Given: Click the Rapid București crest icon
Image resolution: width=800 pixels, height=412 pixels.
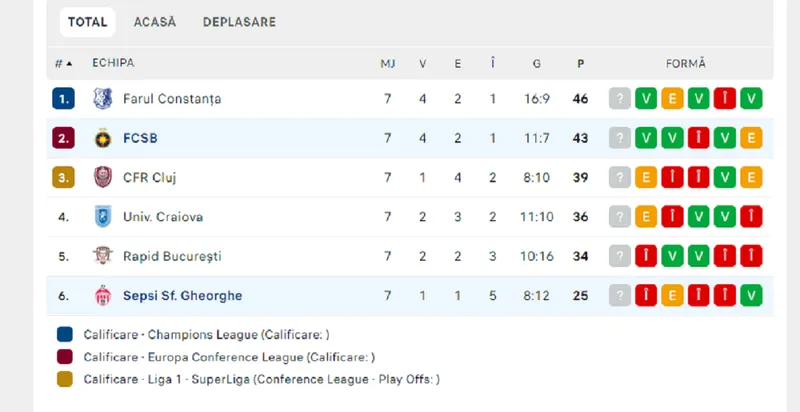Looking at the screenshot, I should pos(101,256).
